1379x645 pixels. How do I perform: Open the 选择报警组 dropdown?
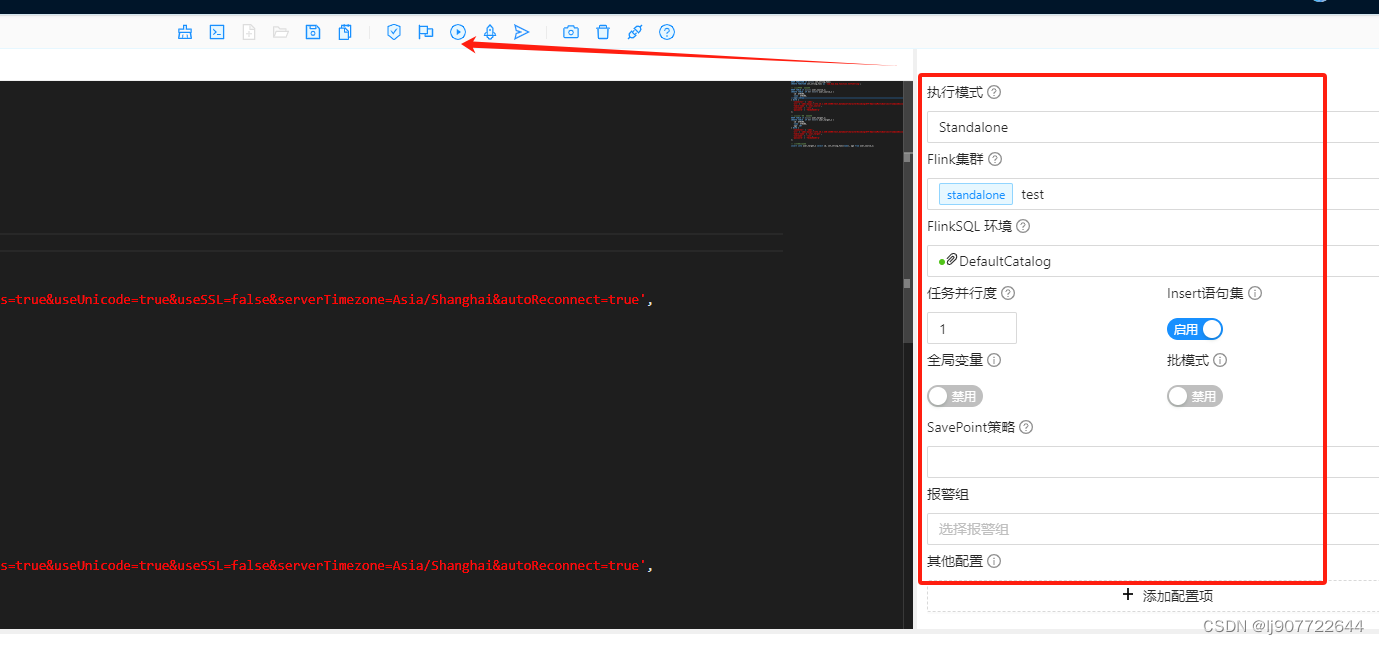[1153, 529]
